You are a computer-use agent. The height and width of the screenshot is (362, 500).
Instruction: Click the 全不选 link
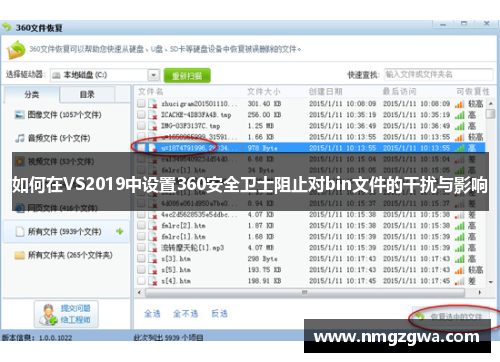[186, 313]
